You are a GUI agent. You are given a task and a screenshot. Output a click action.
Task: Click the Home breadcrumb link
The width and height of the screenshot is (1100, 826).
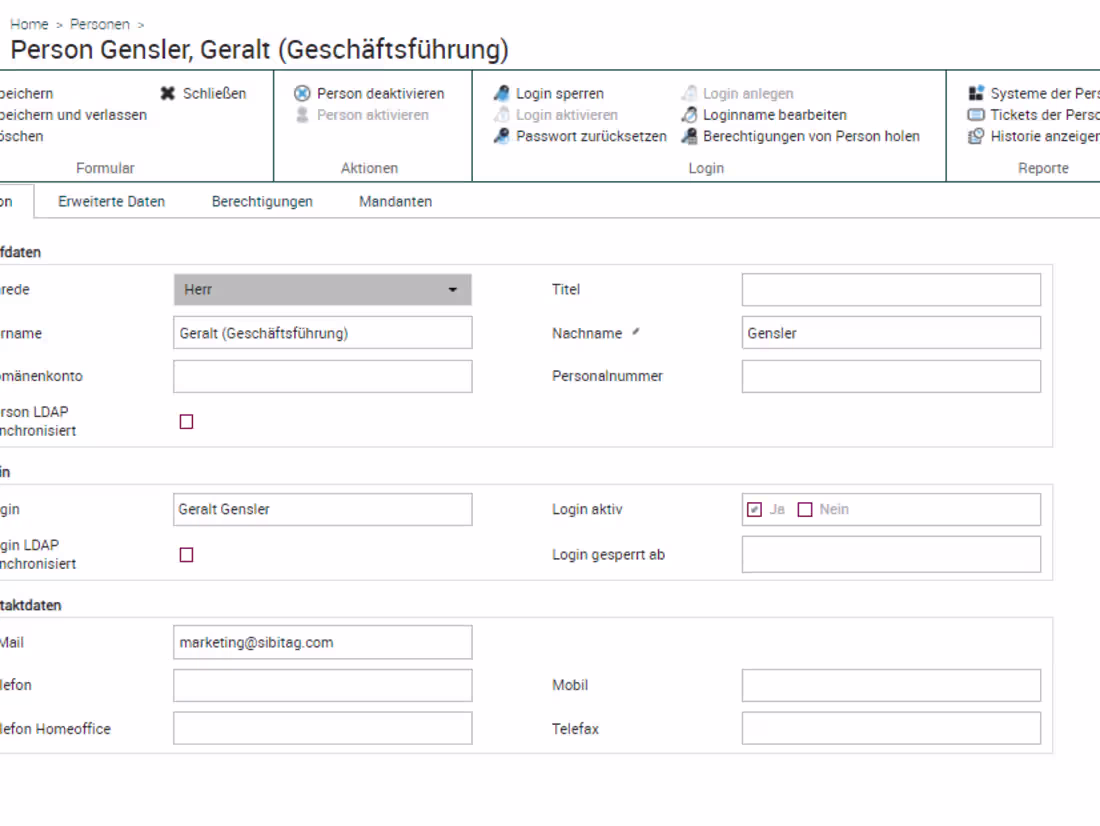click(x=29, y=24)
